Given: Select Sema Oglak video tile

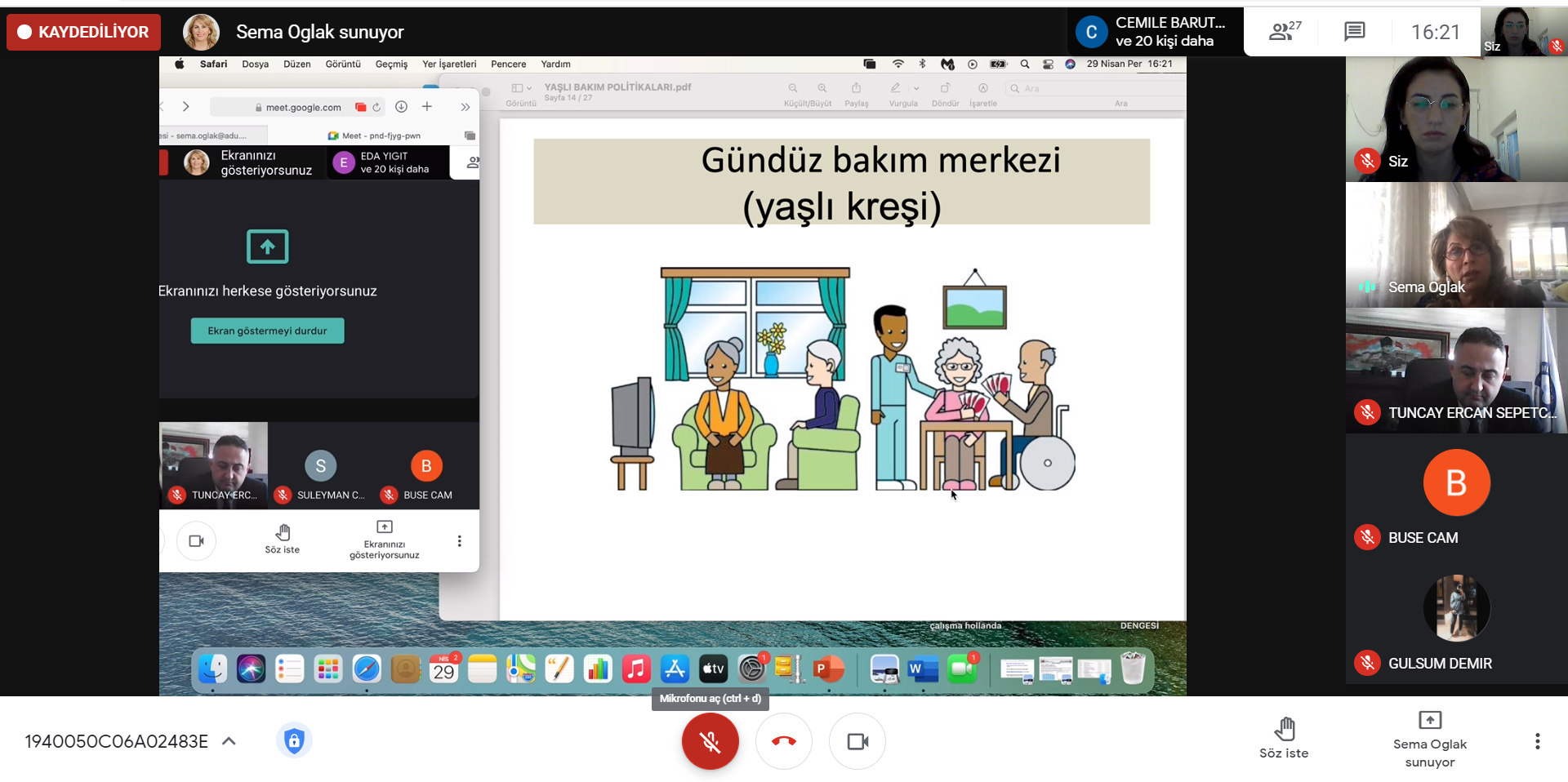Looking at the screenshot, I should tap(1456, 245).
